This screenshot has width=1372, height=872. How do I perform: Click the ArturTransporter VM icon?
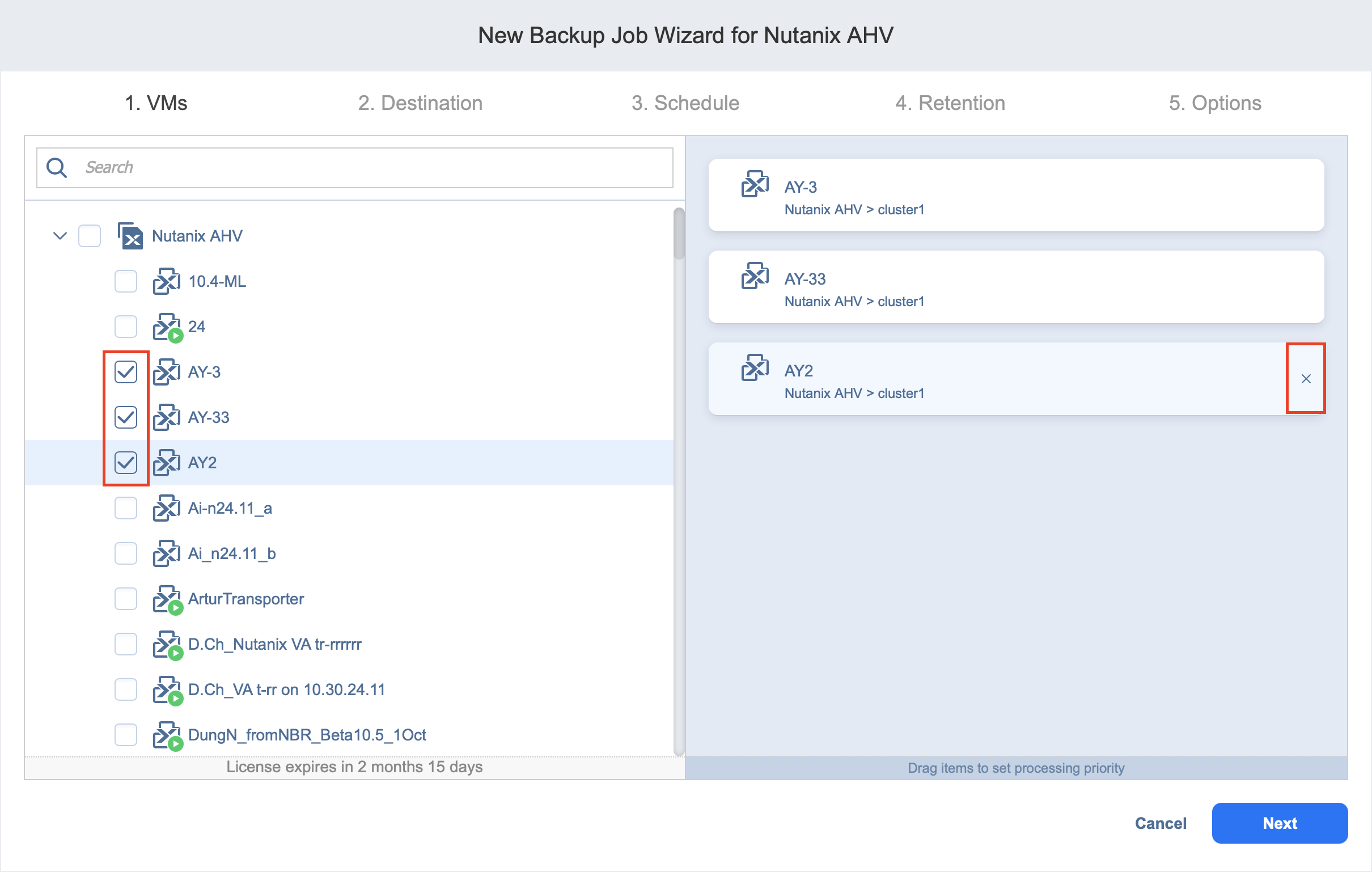(166, 599)
